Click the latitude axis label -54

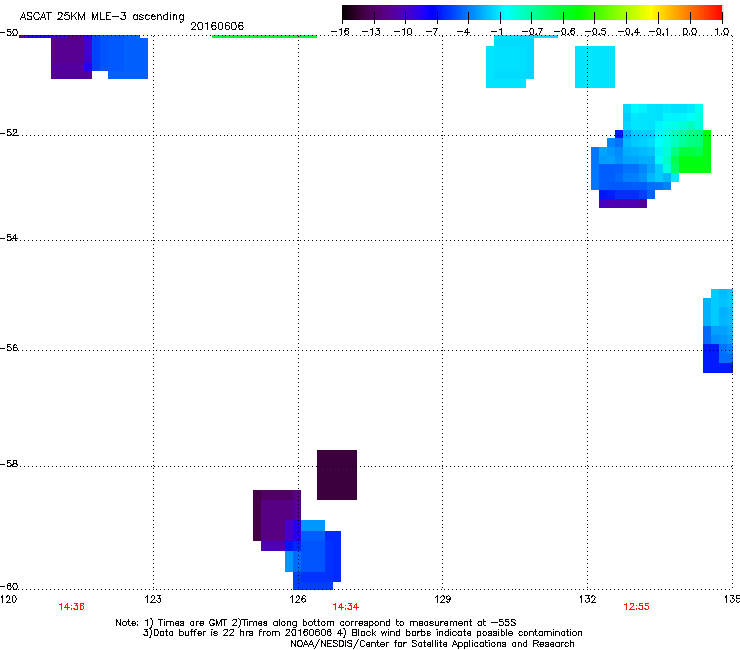[9, 237]
